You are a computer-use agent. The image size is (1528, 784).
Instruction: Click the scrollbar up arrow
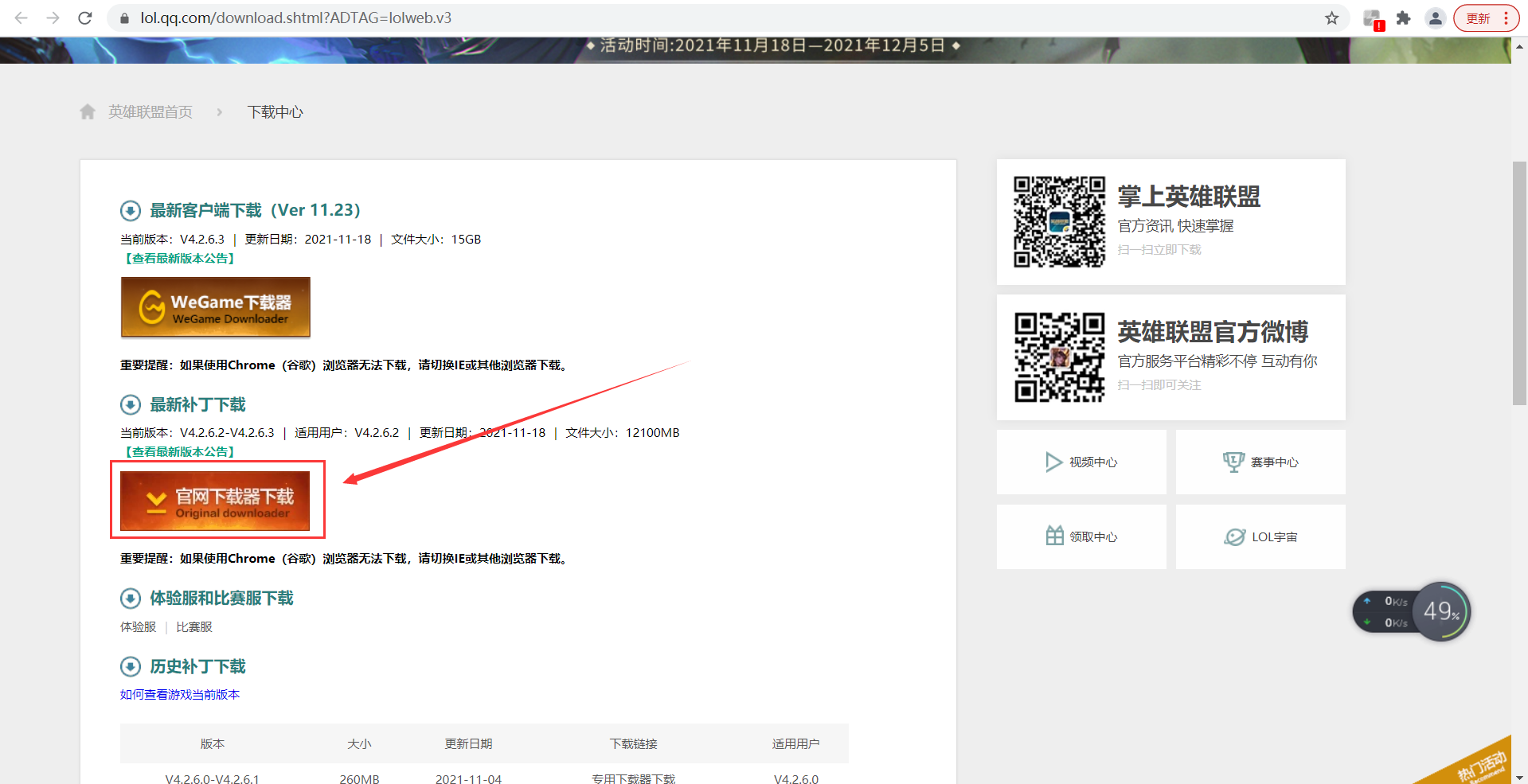click(1519, 46)
